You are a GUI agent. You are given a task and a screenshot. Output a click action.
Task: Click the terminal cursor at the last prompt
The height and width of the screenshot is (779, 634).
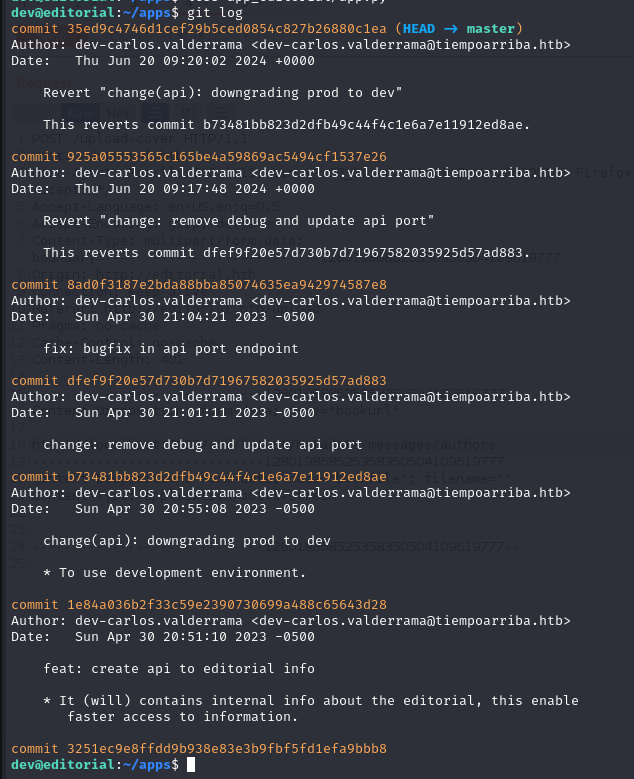coord(191,765)
